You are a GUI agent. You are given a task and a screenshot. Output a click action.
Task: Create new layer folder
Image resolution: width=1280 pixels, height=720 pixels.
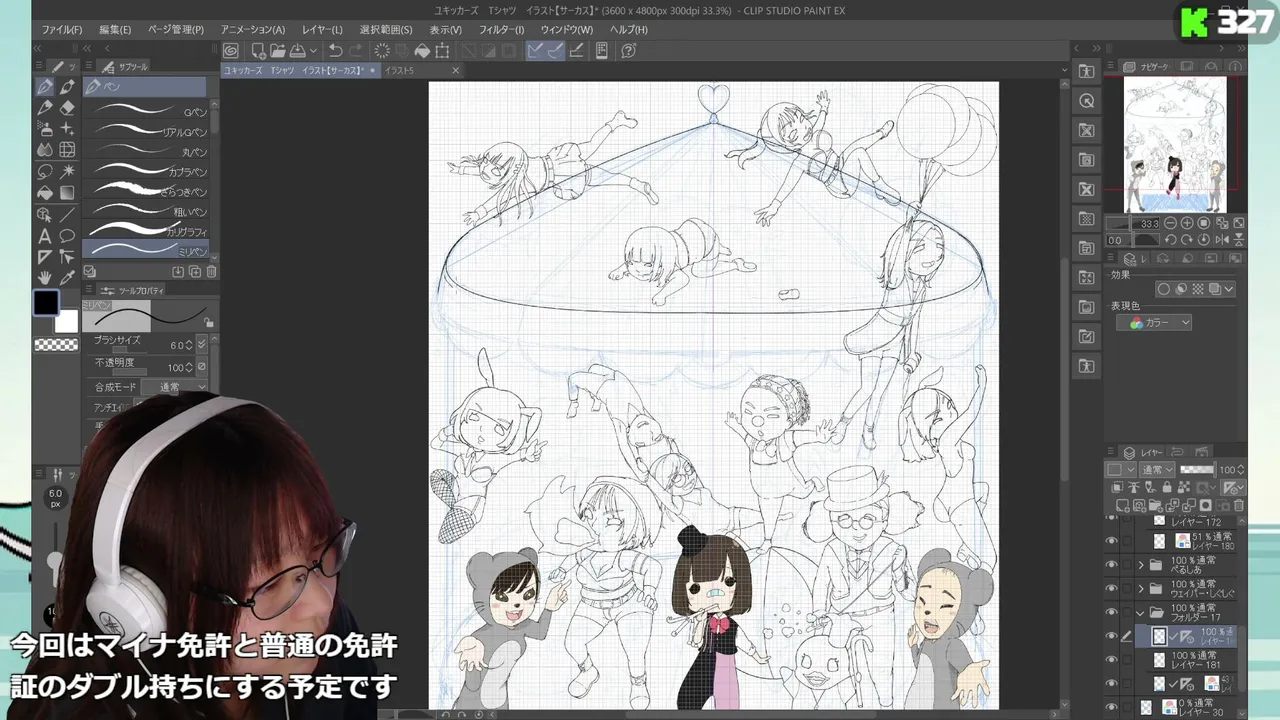[x=1157, y=506]
